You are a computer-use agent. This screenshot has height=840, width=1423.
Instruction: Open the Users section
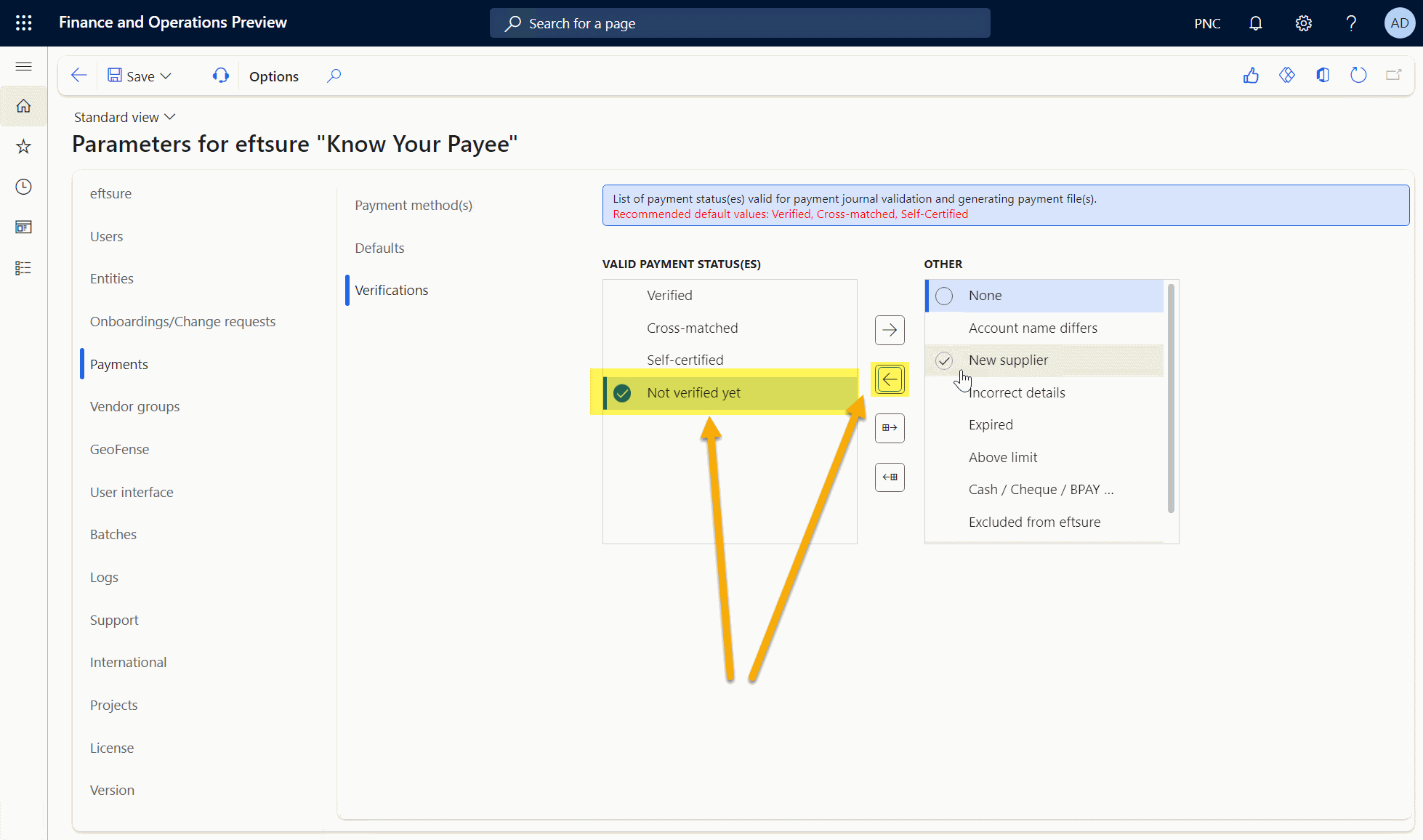click(106, 237)
